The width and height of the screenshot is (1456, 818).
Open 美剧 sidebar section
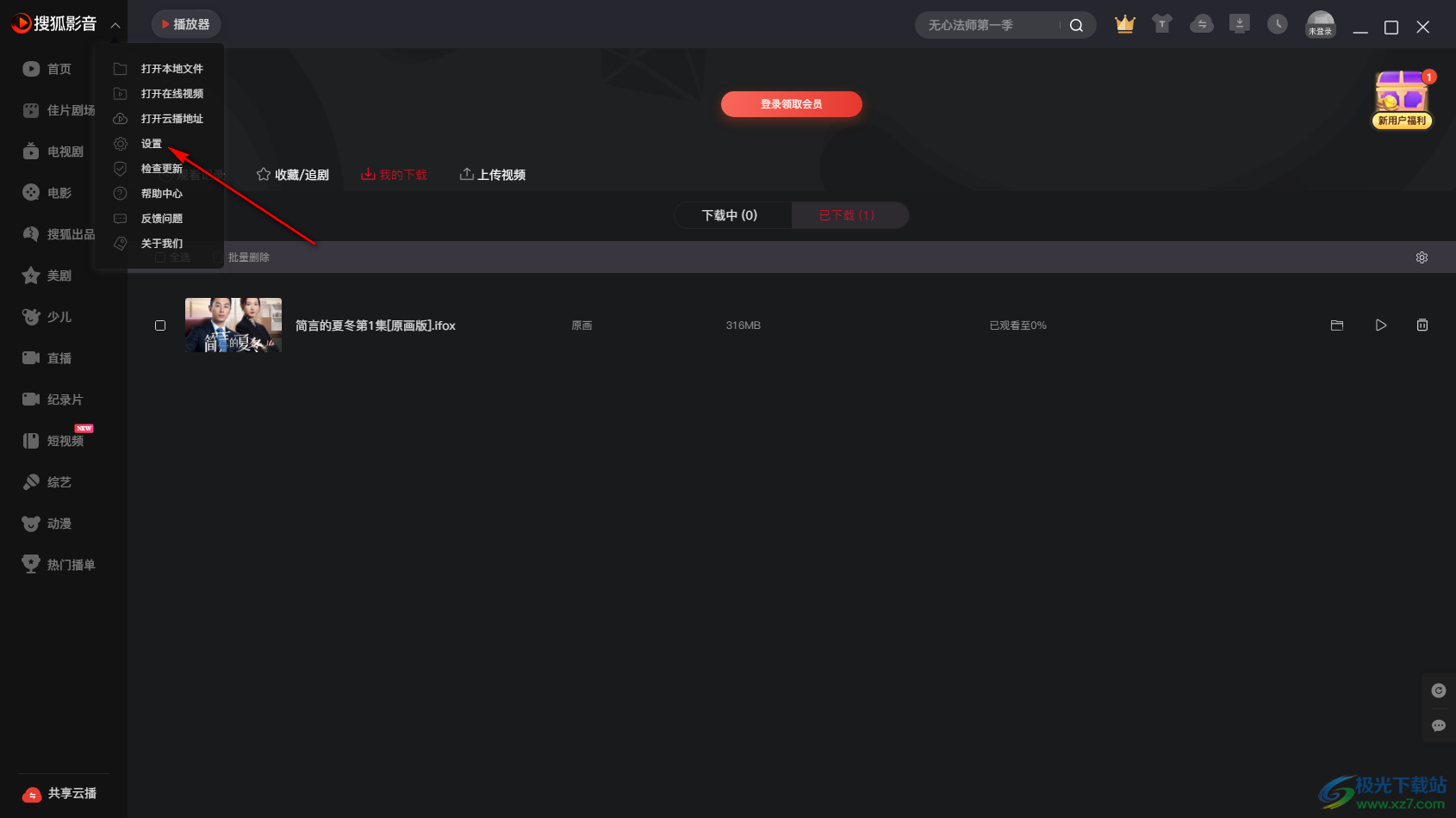(x=47, y=276)
